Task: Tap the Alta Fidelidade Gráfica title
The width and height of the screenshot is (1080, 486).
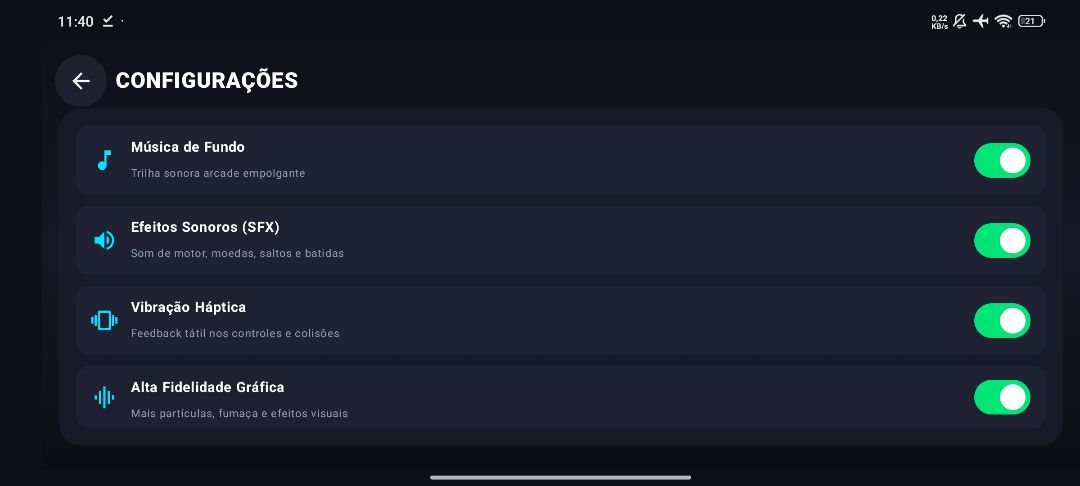Action: [x=207, y=388]
